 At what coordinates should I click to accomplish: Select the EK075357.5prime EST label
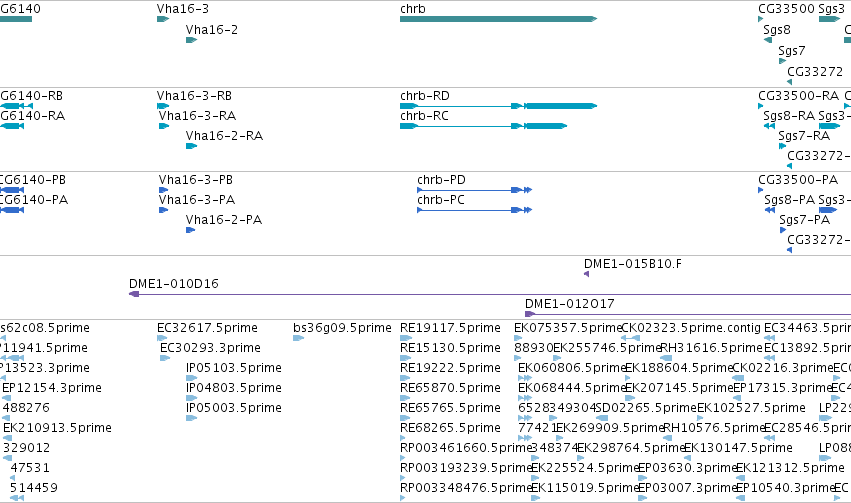[x=568, y=328]
